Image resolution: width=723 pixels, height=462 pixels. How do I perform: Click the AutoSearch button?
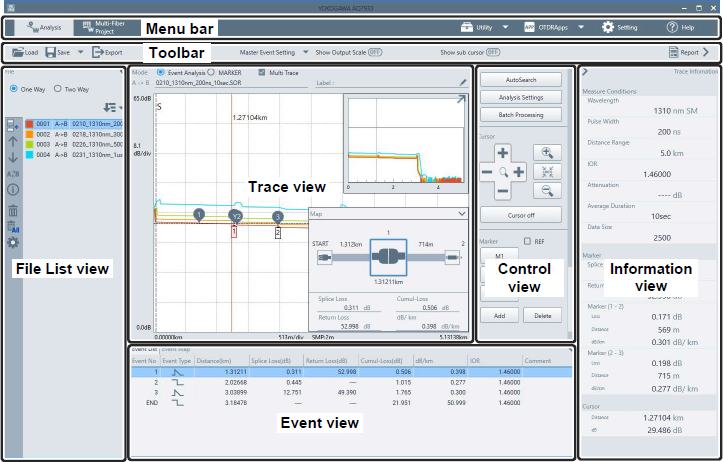520,78
